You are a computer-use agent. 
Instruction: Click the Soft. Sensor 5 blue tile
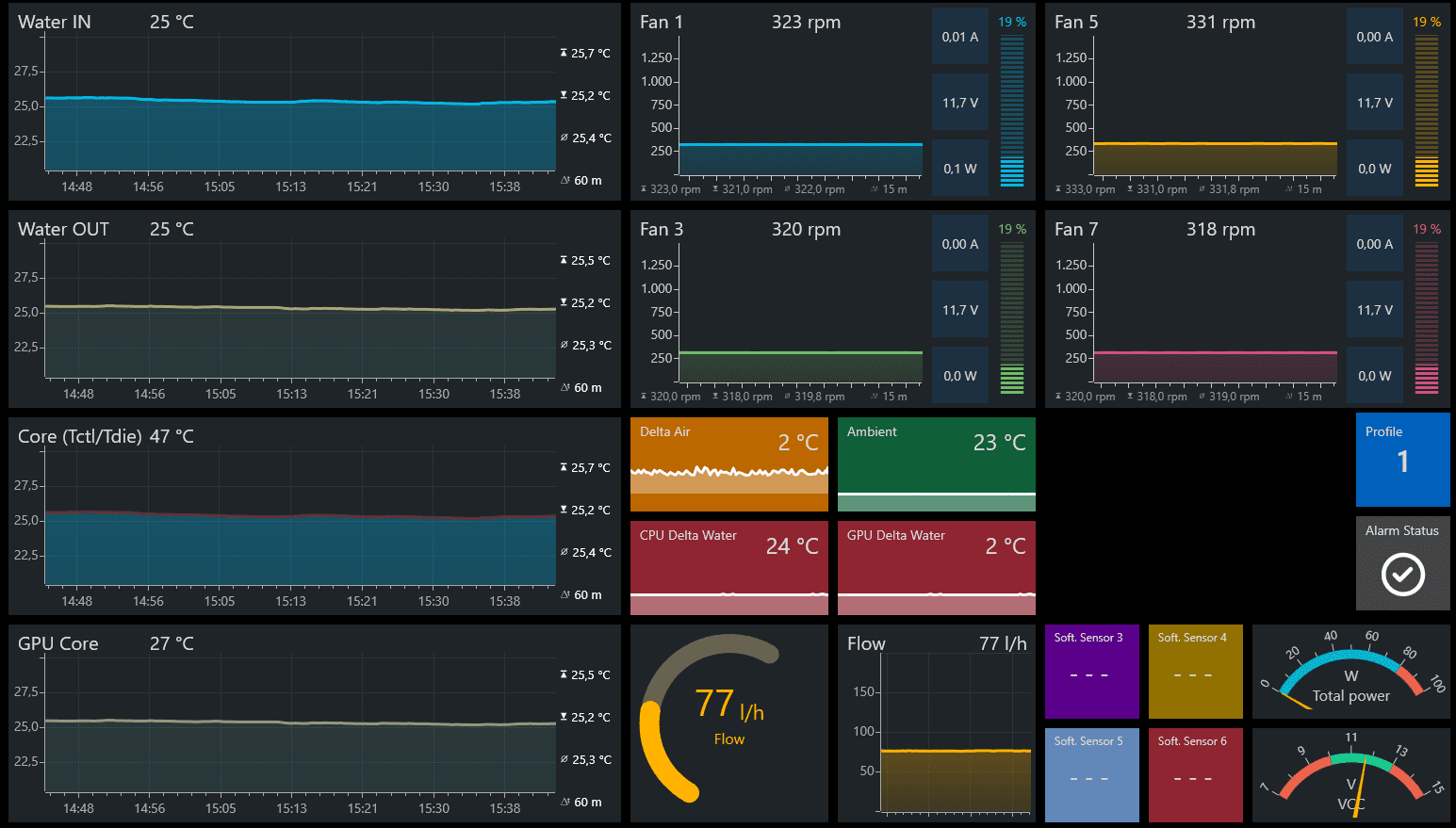click(1092, 775)
